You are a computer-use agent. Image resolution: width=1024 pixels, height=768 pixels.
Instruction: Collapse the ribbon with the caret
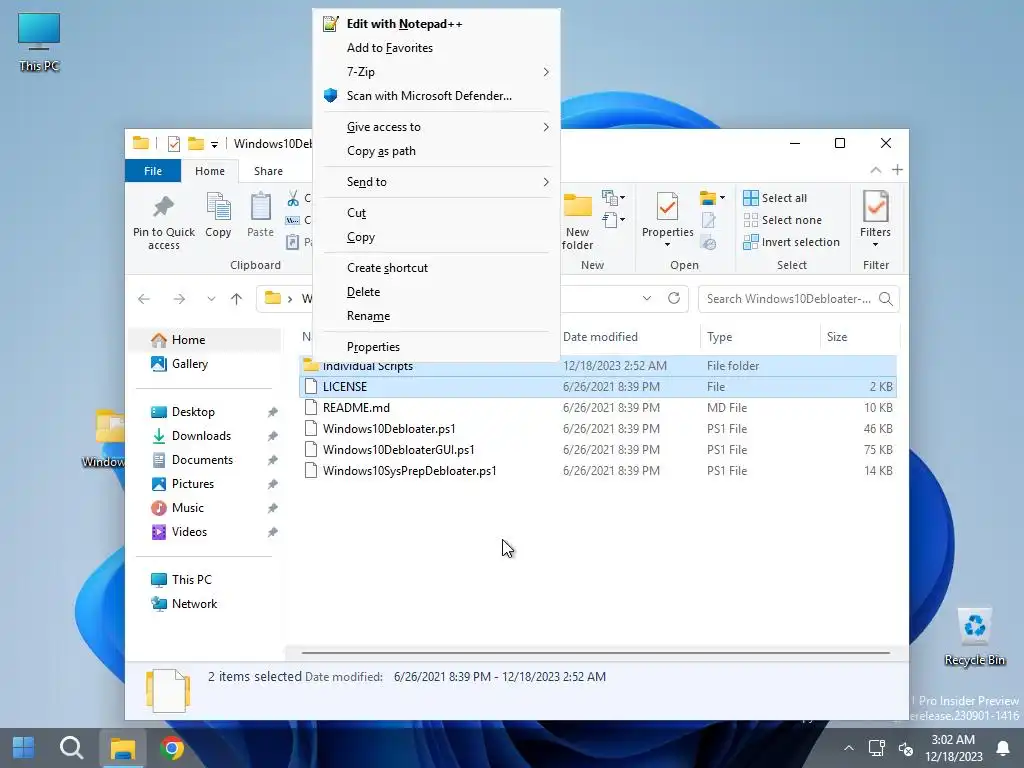pos(876,170)
